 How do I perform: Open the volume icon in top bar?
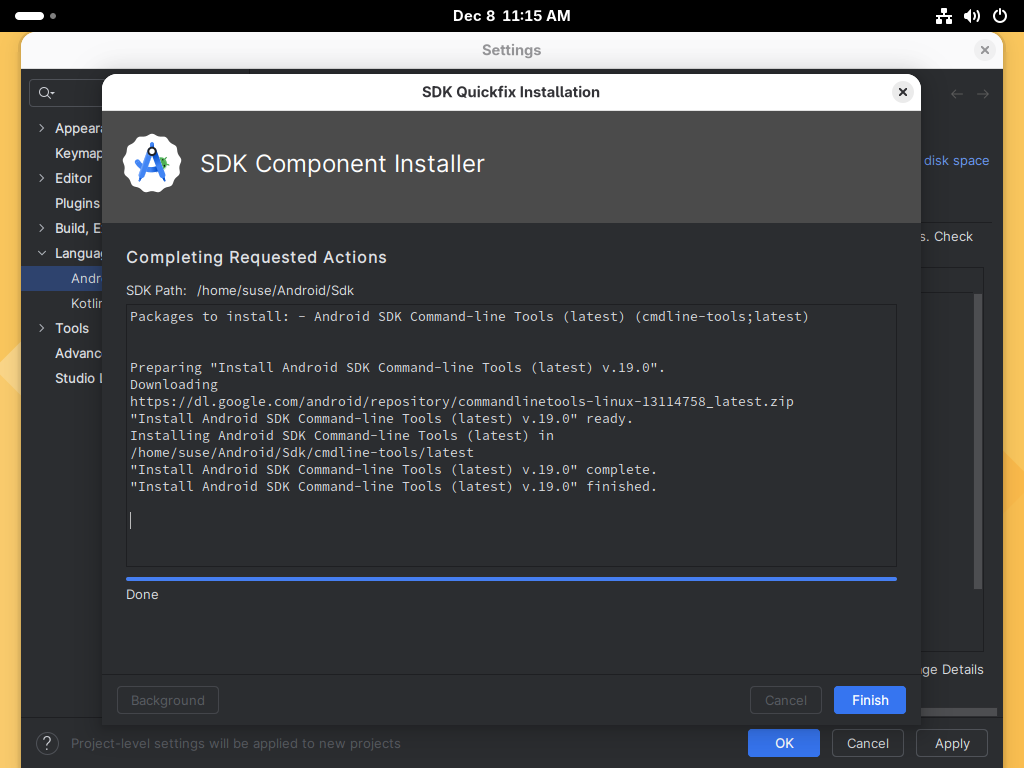pyautogui.click(x=972, y=16)
